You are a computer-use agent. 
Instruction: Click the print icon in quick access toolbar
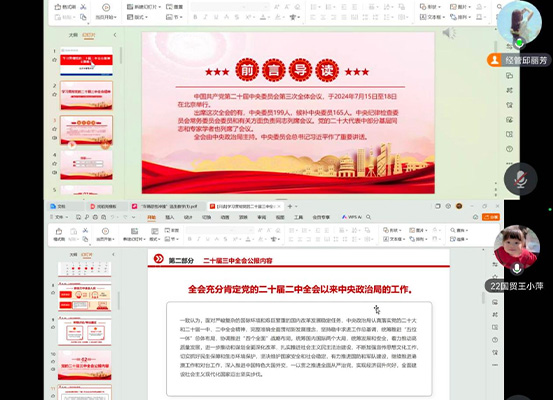(x=95, y=217)
